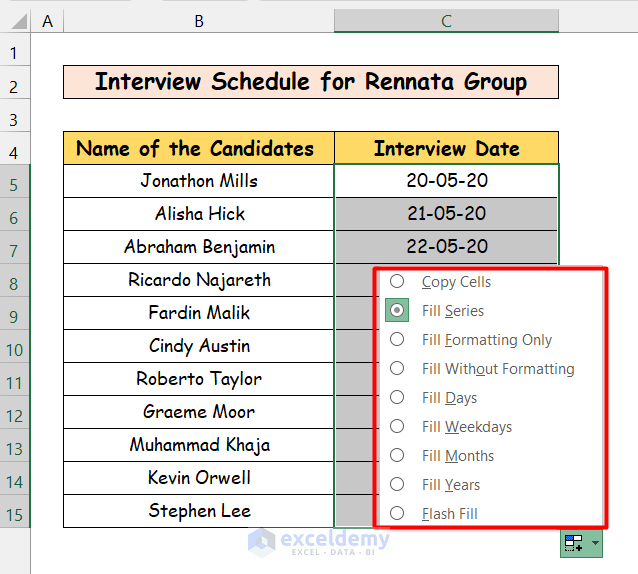
Task: Open the Auto Fill Options button
Action: tap(574, 544)
